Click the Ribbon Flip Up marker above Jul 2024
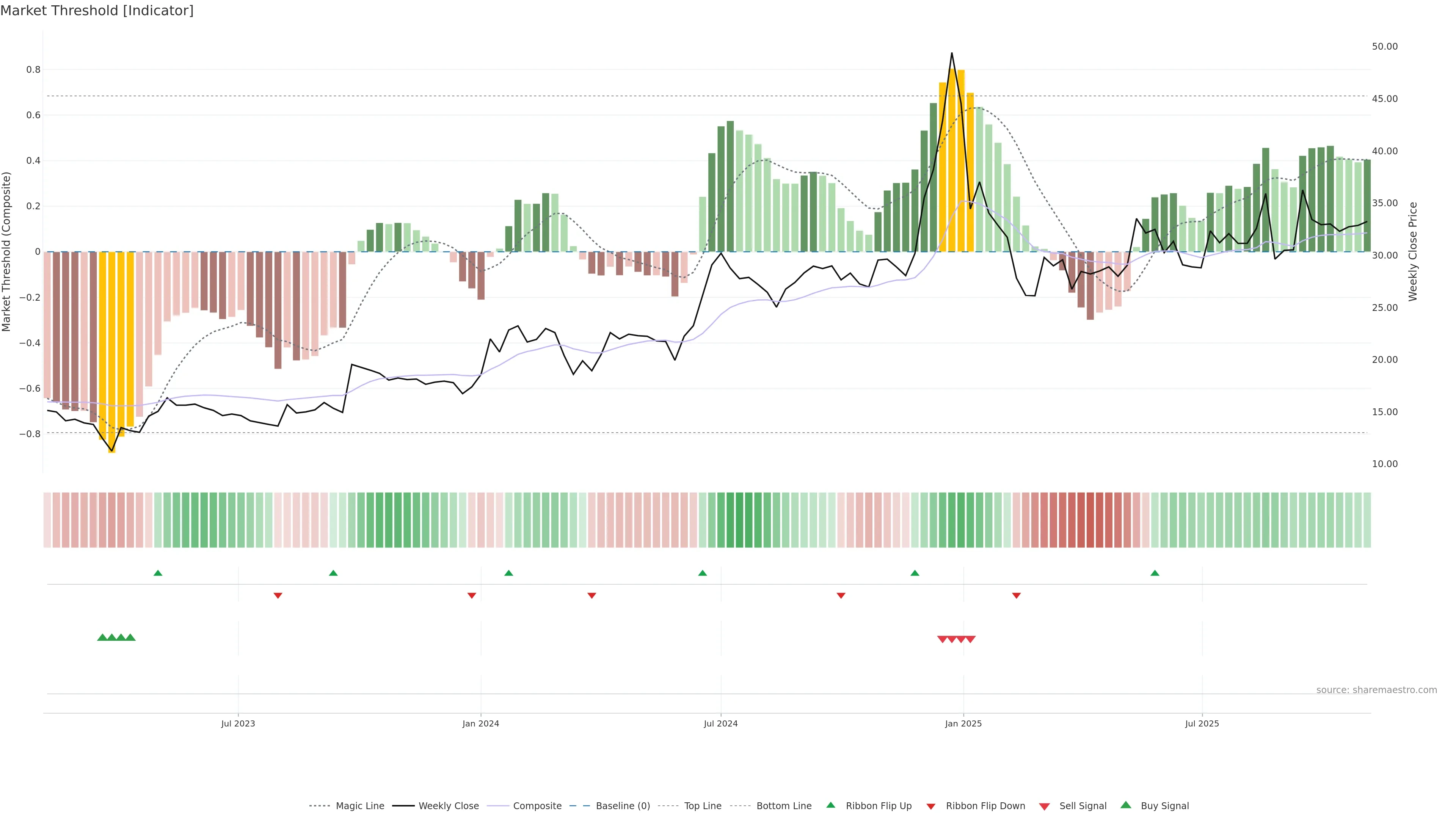 point(703,573)
